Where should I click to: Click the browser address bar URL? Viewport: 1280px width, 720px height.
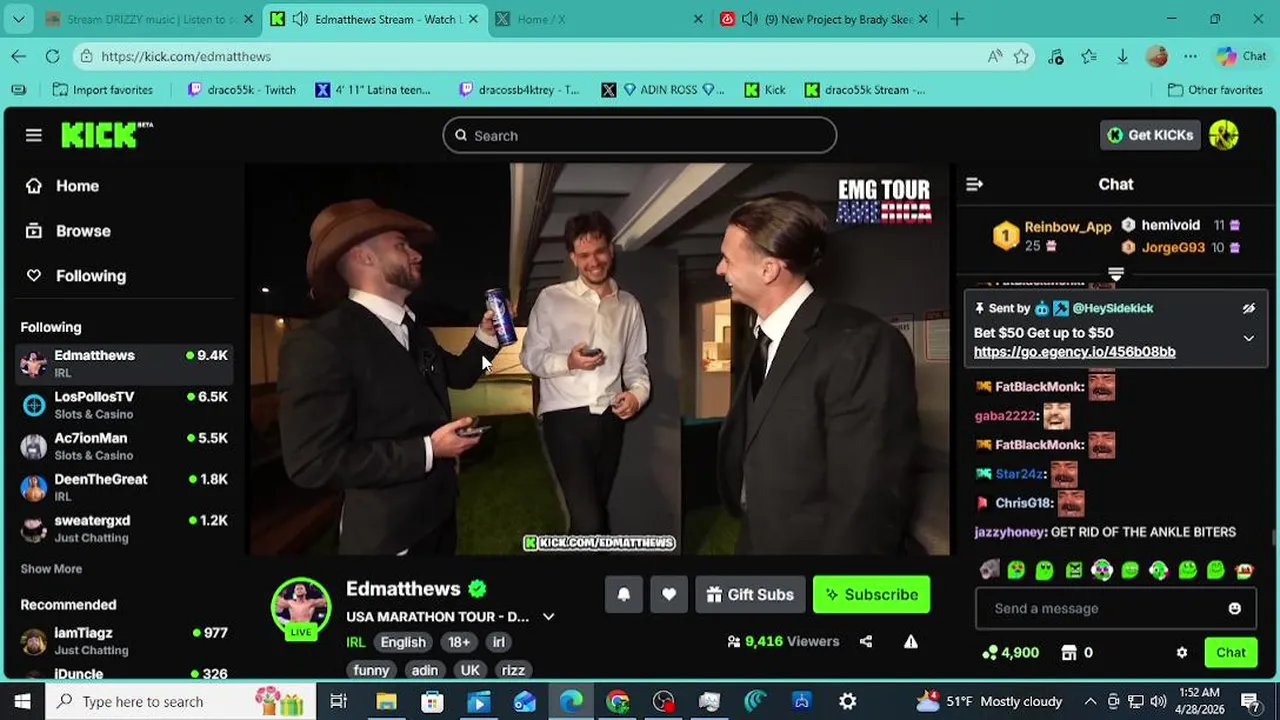coord(186,56)
